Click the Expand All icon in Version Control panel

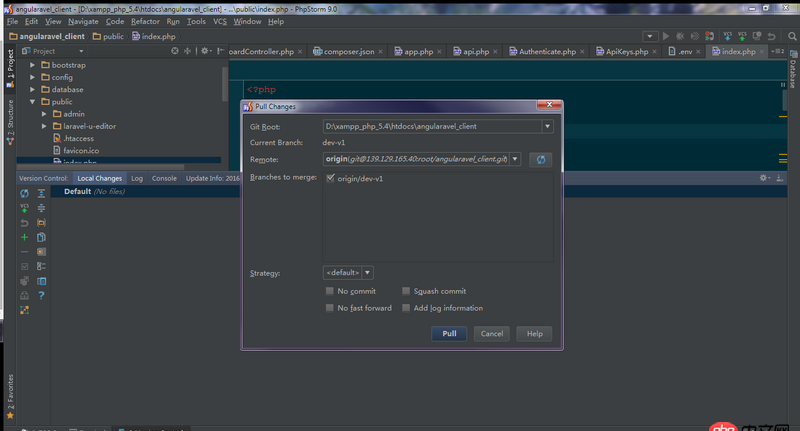[41, 193]
